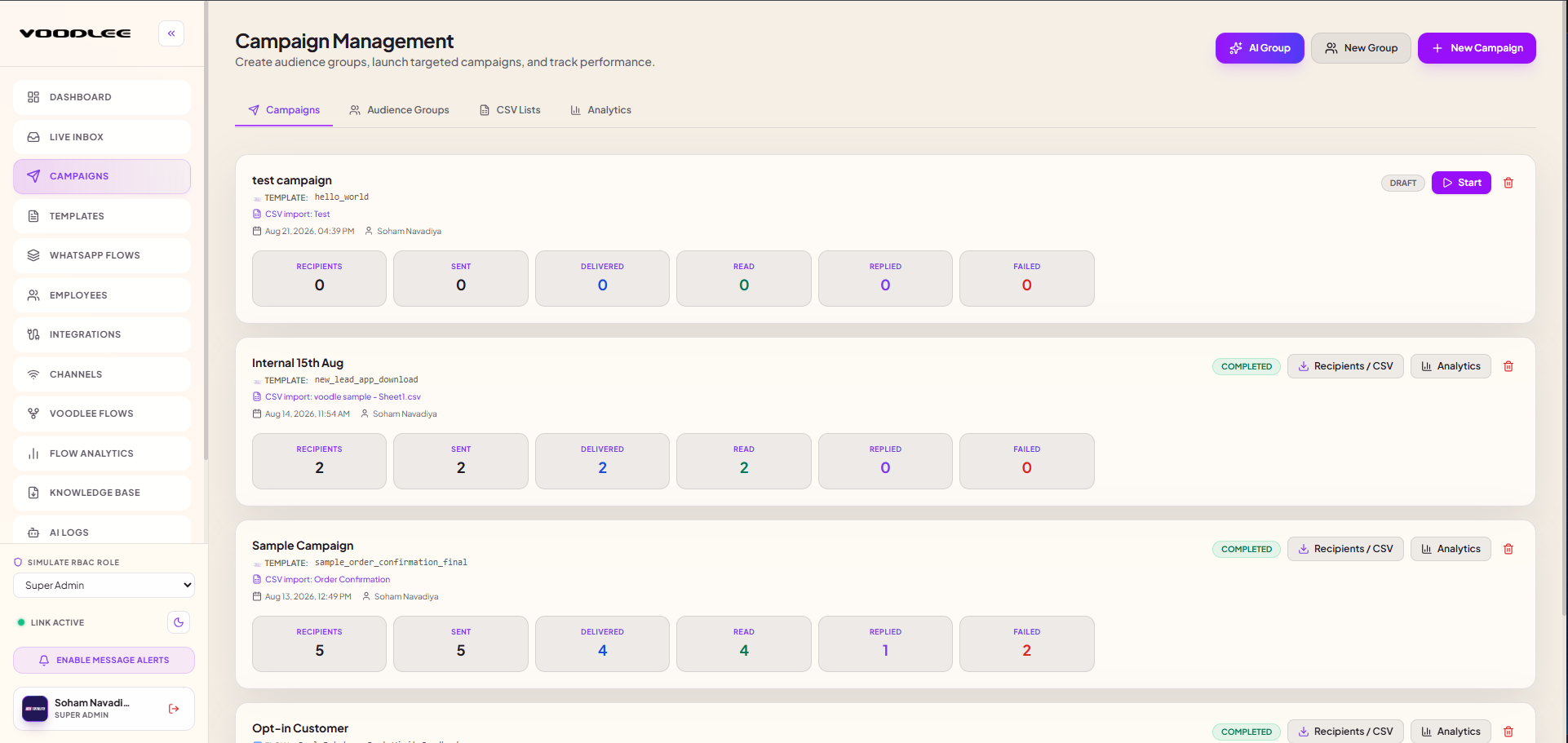Open Knowledge Base in the sidebar
The height and width of the screenshot is (743, 1568).
[x=102, y=493]
